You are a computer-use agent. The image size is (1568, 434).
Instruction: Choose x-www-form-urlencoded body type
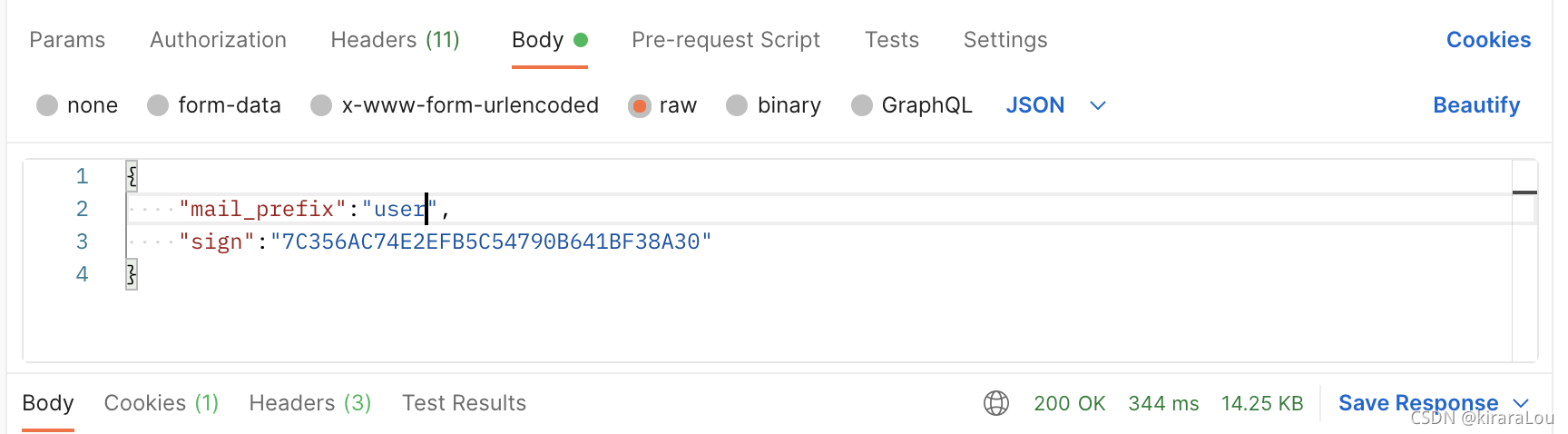tap(321, 106)
